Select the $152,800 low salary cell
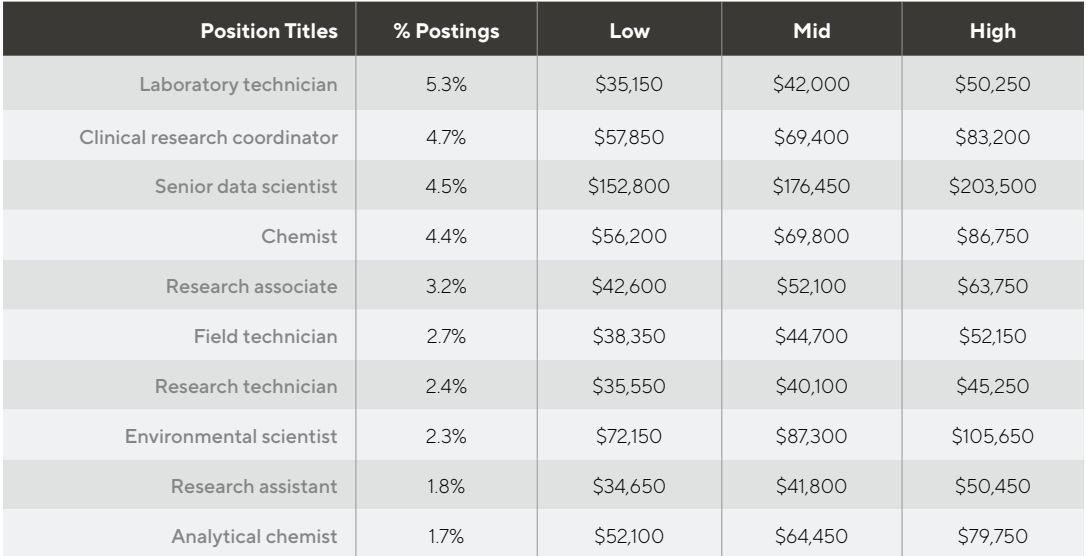1087x556 pixels. 629,184
